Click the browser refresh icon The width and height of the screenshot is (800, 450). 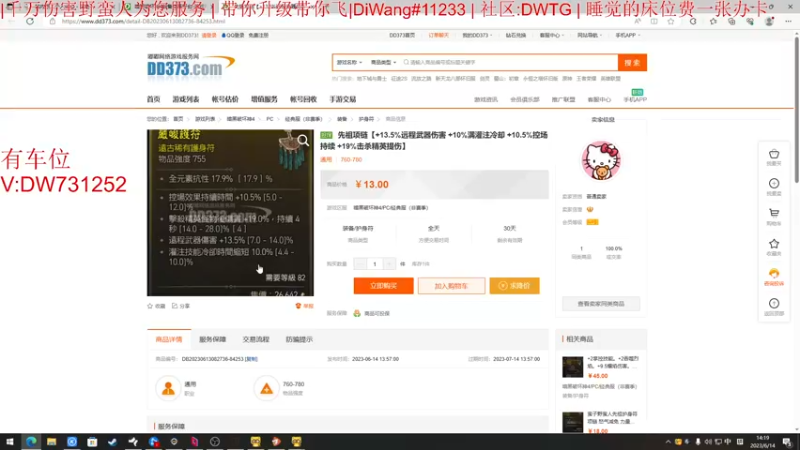coord(30,21)
